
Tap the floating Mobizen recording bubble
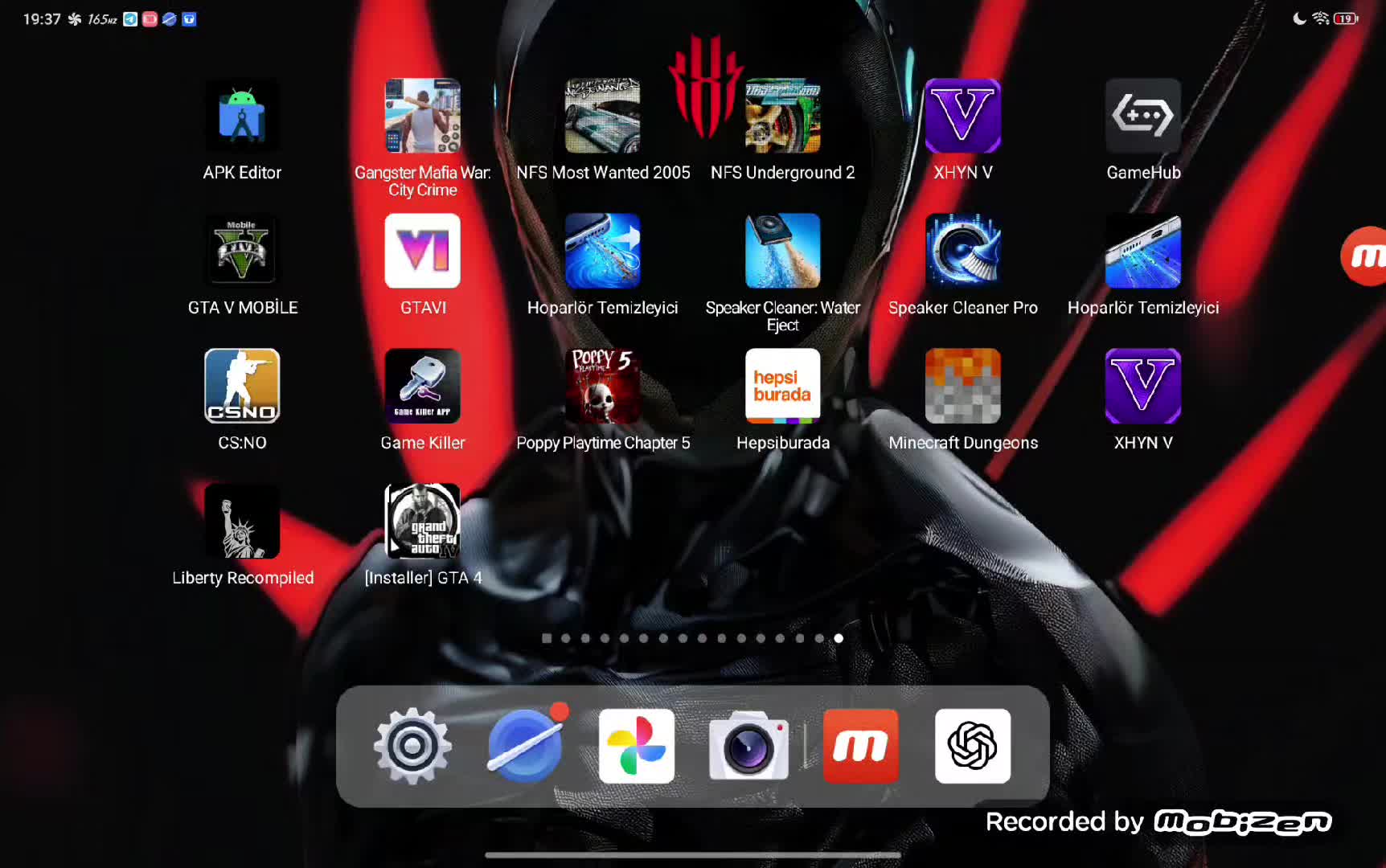1364,256
